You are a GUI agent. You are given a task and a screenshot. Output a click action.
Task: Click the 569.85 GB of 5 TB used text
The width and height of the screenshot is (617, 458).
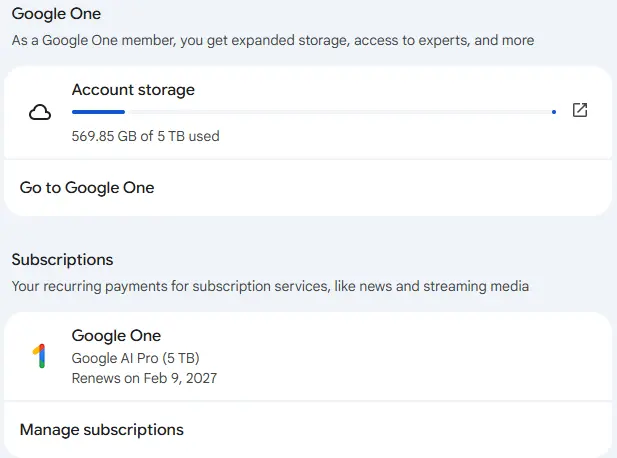(146, 136)
